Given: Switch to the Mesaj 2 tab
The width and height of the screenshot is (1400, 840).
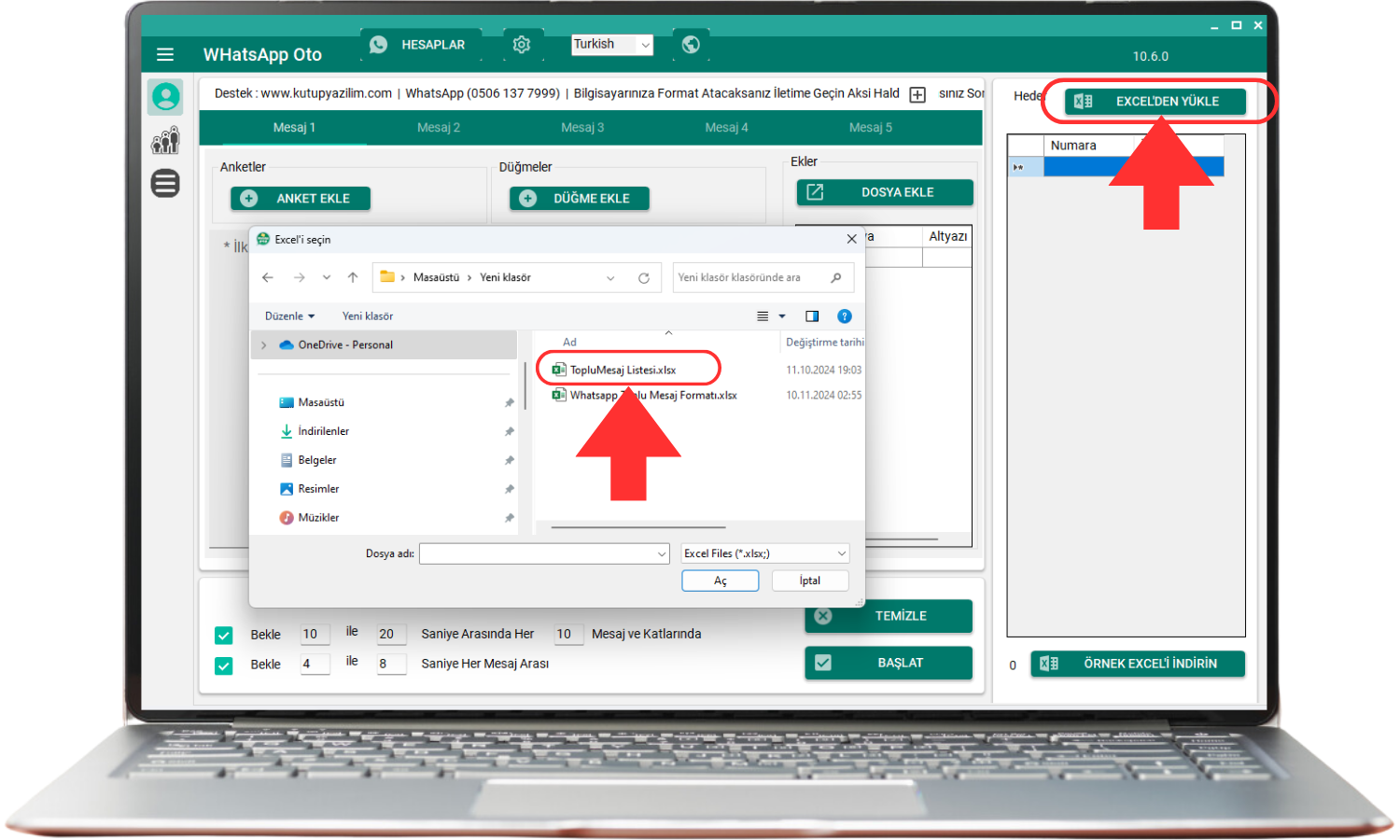Looking at the screenshot, I should (x=439, y=127).
